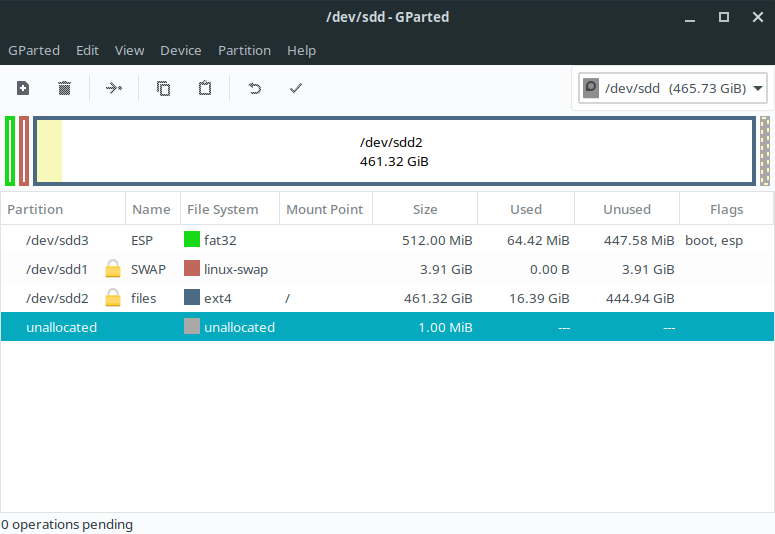Sort by the Partition column header

(x=63, y=209)
